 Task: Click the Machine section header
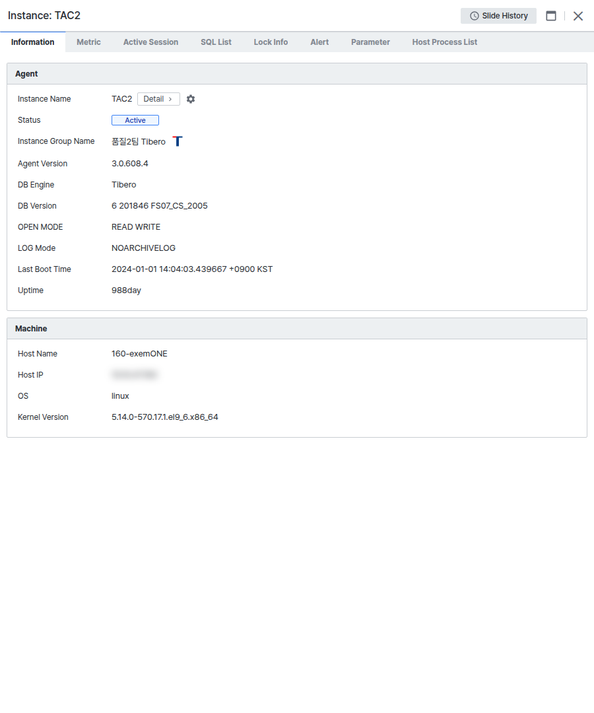pyautogui.click(x=297, y=328)
